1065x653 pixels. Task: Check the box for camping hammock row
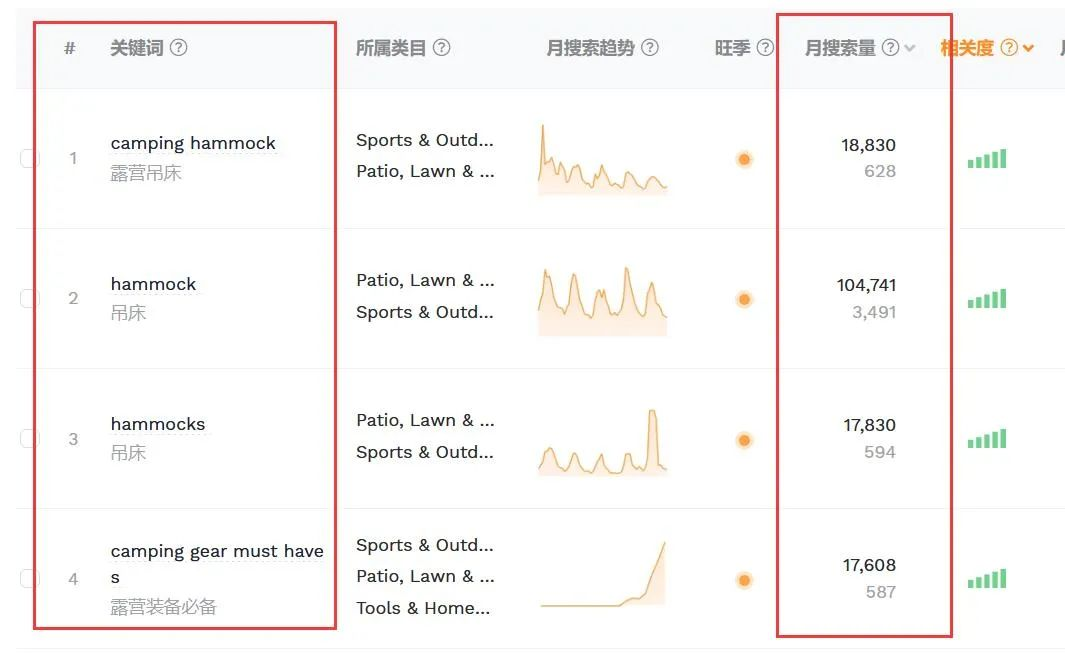click(29, 158)
